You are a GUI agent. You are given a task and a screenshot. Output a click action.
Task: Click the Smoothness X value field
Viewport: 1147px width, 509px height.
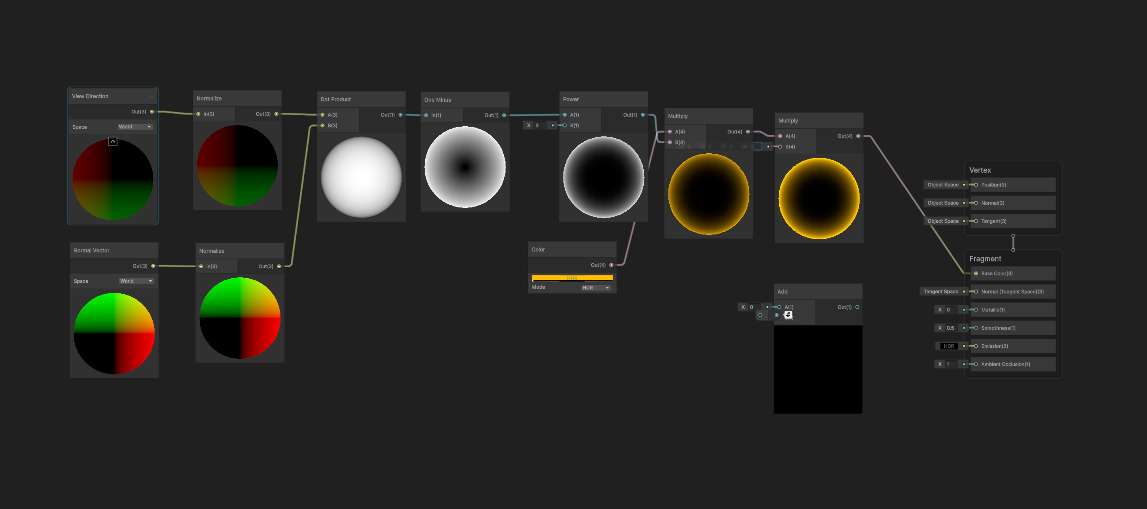(950, 328)
